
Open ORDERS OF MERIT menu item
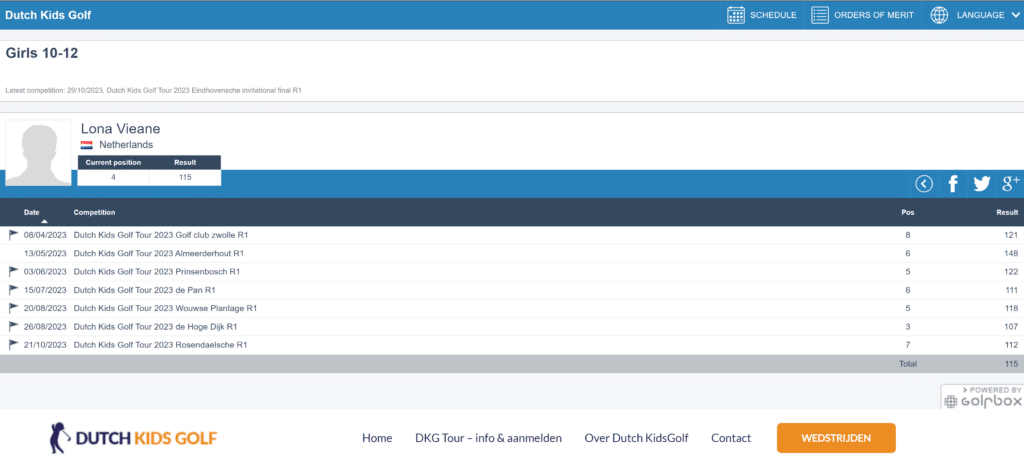coord(874,15)
